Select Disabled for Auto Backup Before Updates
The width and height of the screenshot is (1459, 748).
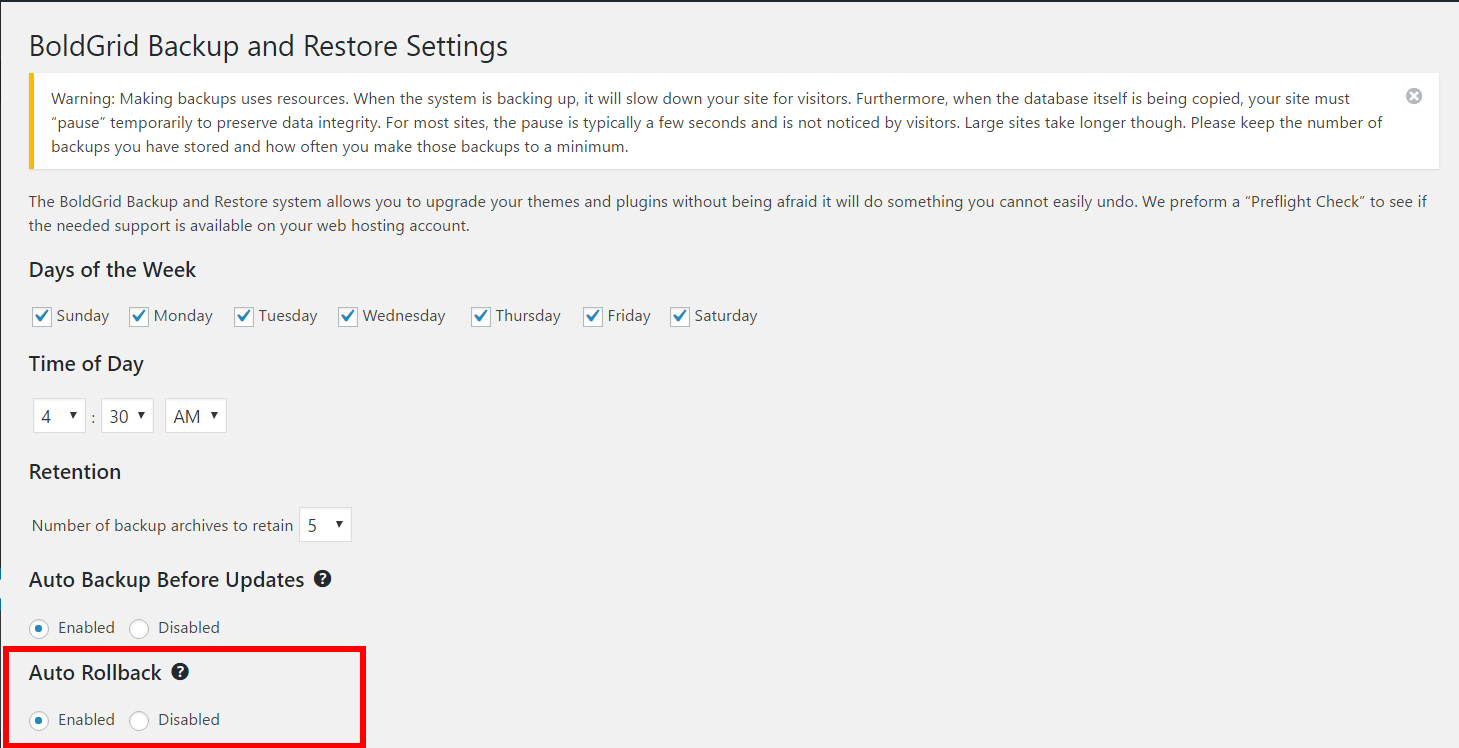point(139,628)
